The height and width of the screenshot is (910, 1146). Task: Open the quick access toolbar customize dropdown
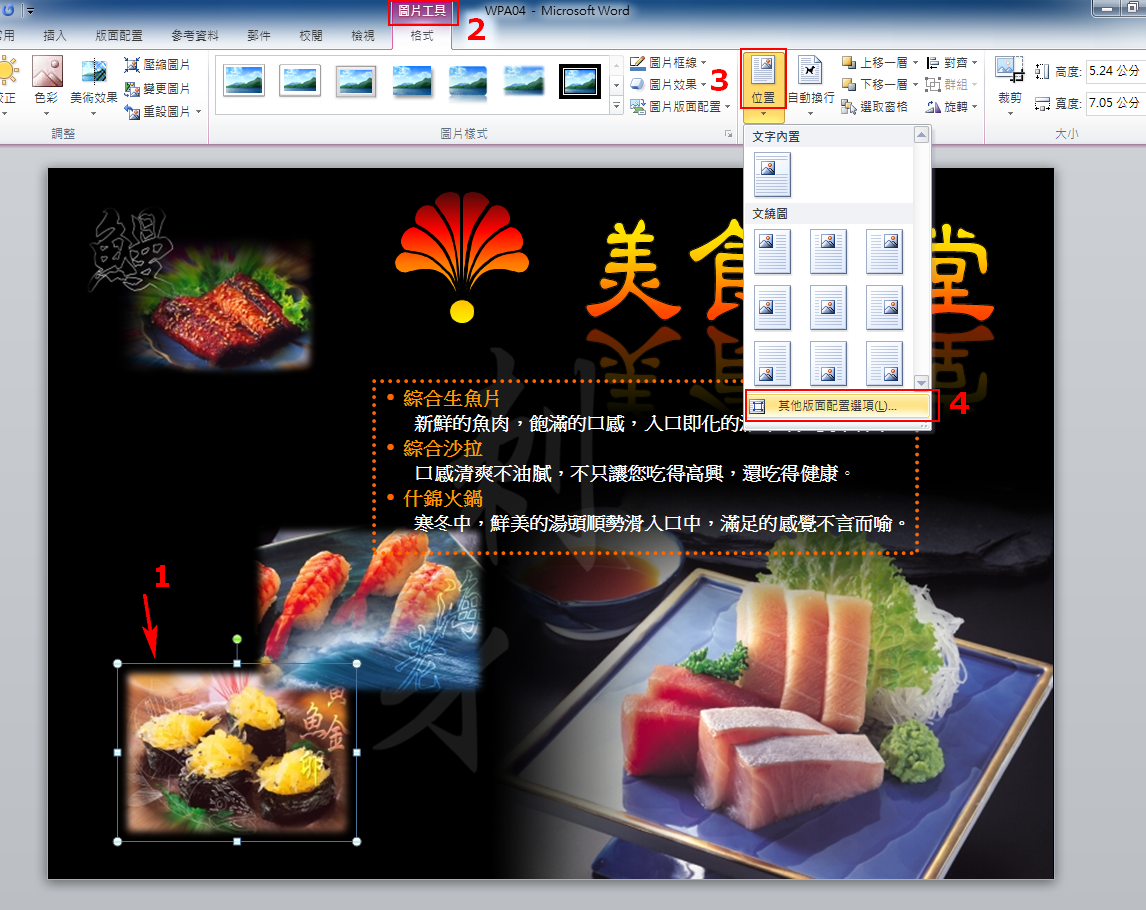30,11
